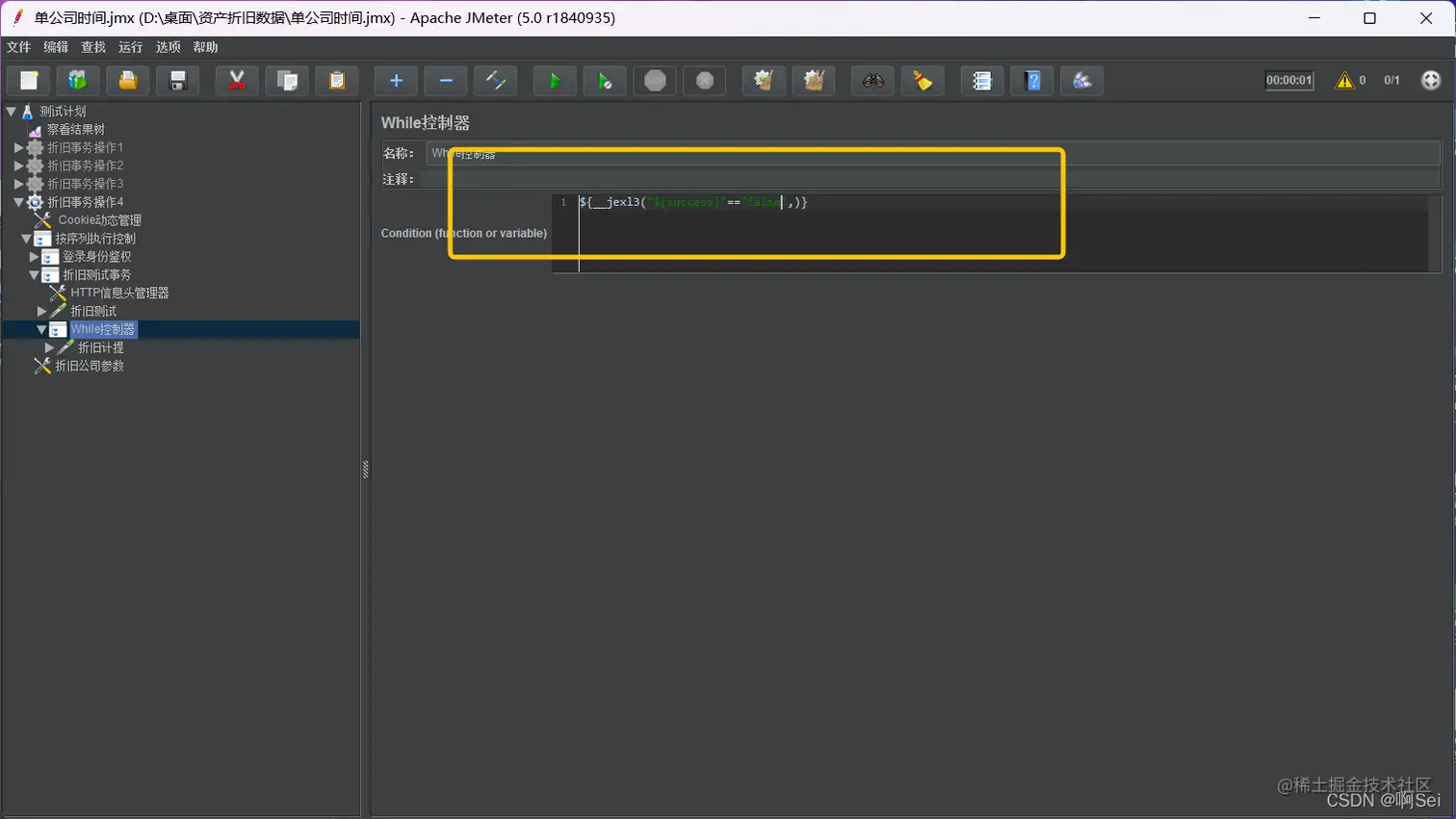Start the test with green play icon
1456x819 pixels.
555,81
